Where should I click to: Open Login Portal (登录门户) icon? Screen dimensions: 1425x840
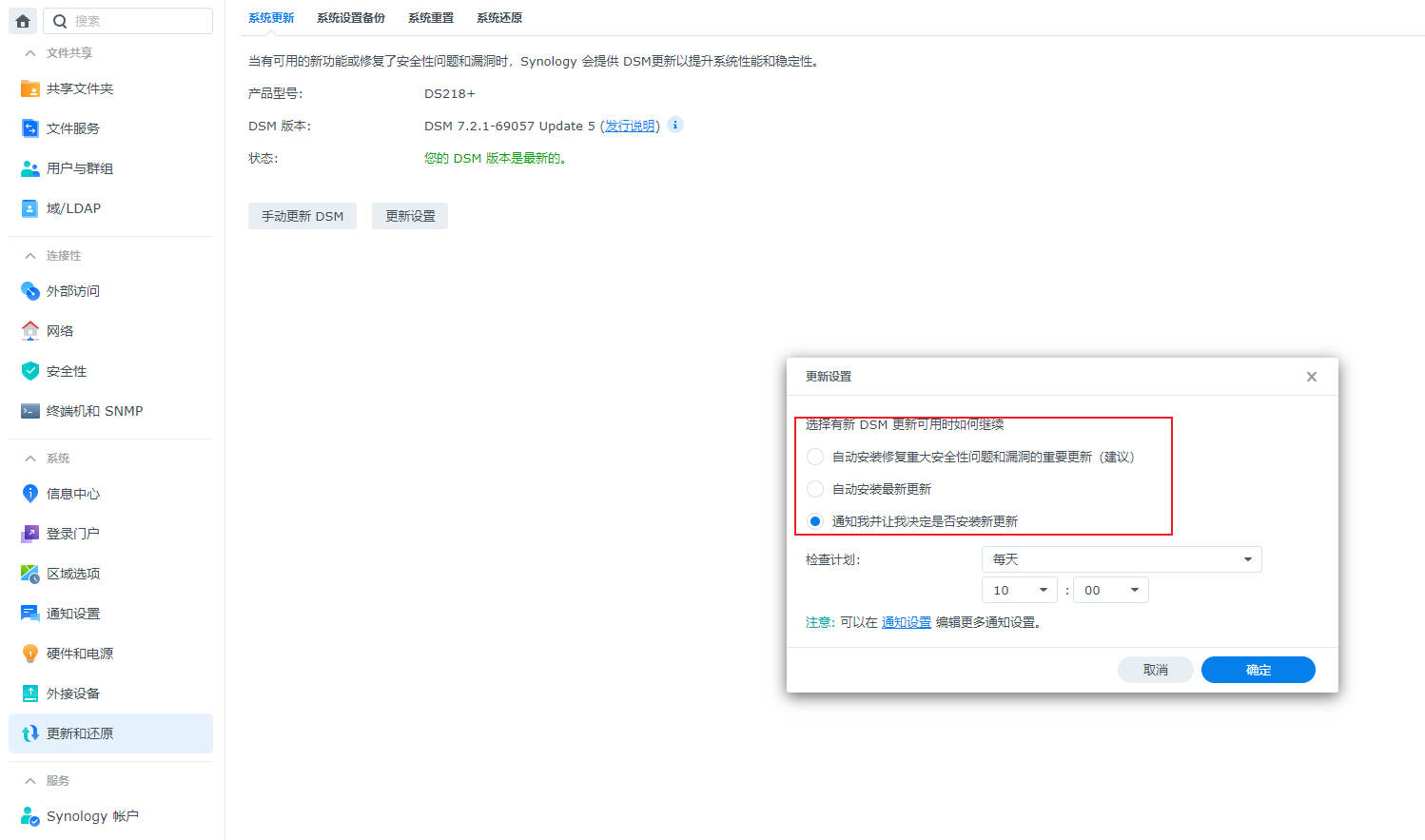click(x=30, y=534)
